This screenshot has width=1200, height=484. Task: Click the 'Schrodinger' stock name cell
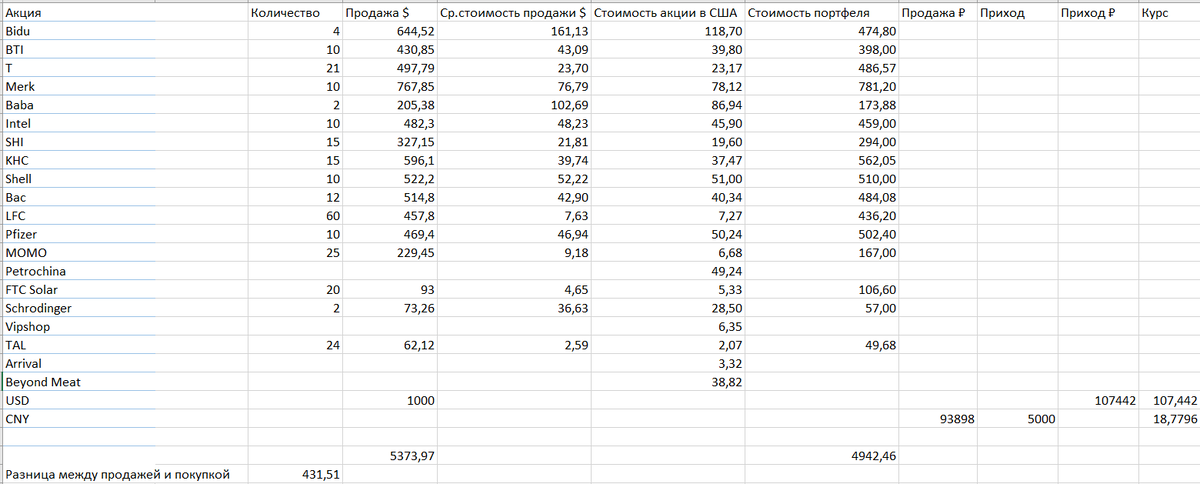tap(124, 307)
